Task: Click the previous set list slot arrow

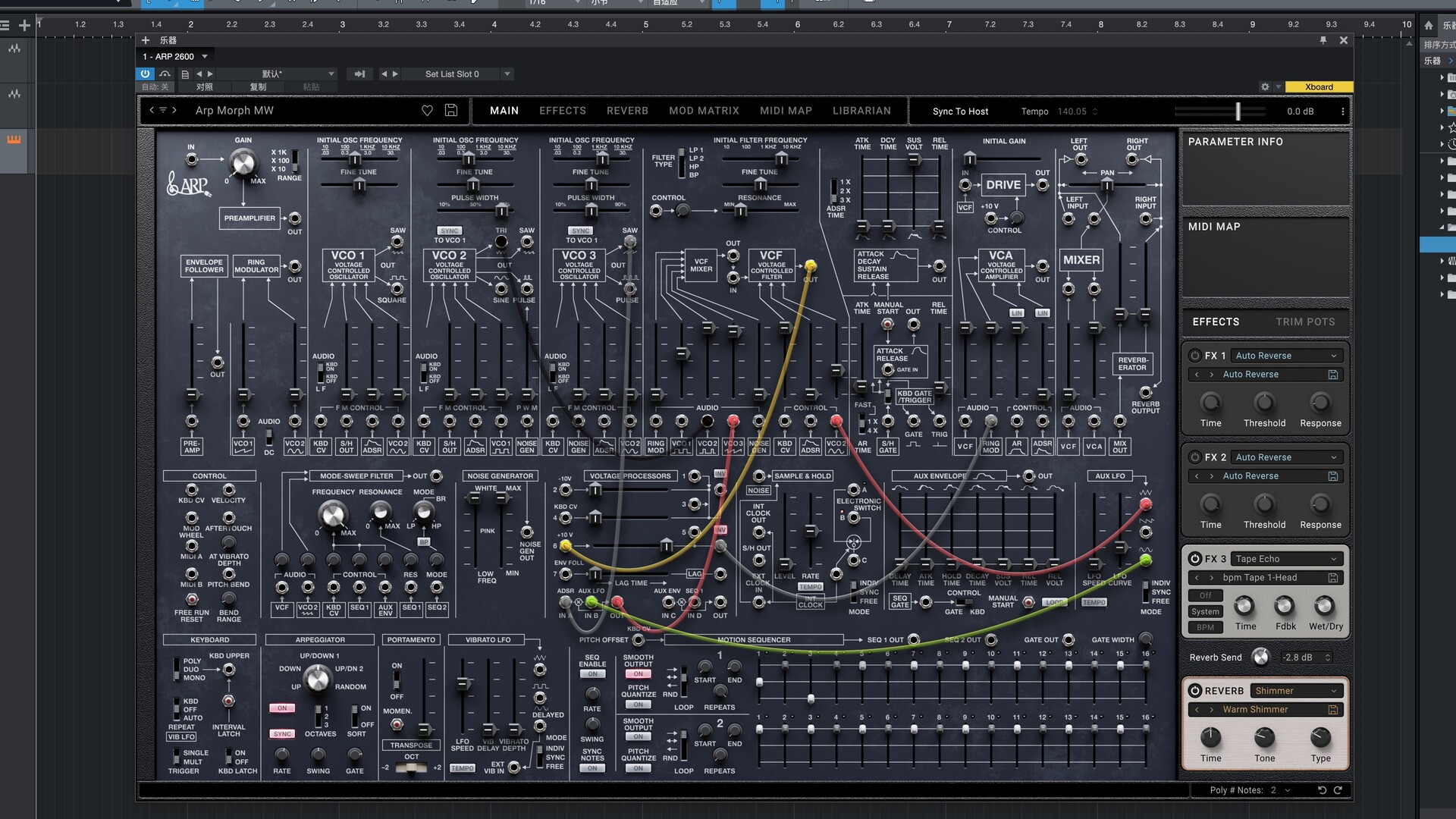Action: [384, 74]
